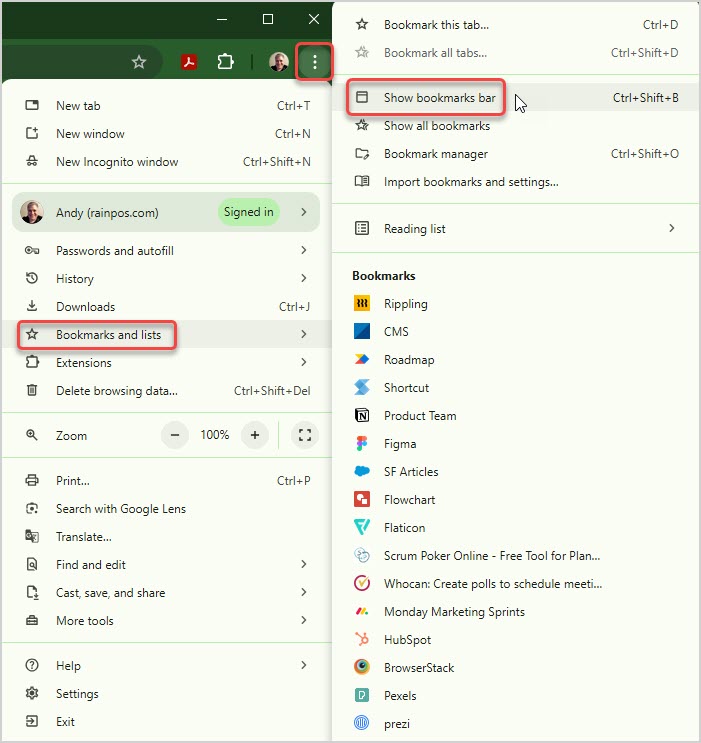Image resolution: width=701 pixels, height=743 pixels.
Task: Open the Chrome three-dot menu button
Action: pyautogui.click(x=315, y=62)
